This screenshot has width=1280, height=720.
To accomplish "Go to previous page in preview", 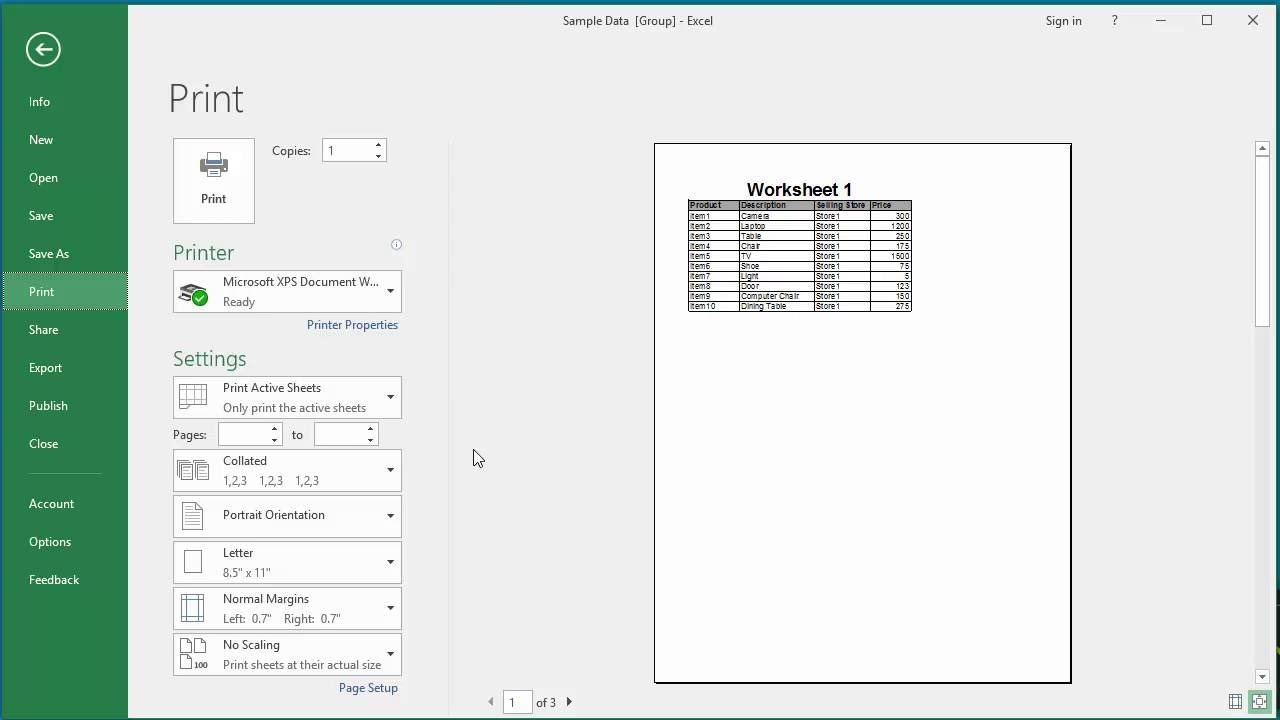I will click(491, 702).
